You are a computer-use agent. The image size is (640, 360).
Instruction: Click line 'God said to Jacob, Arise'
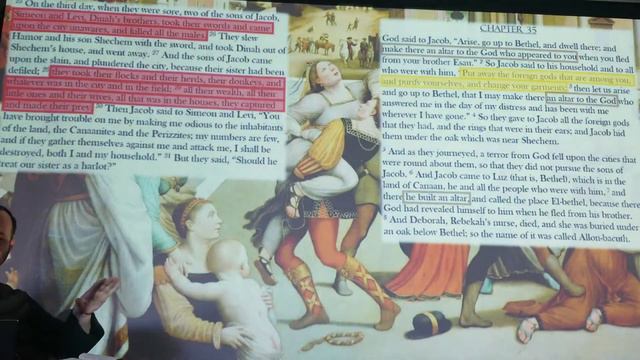click(498, 43)
